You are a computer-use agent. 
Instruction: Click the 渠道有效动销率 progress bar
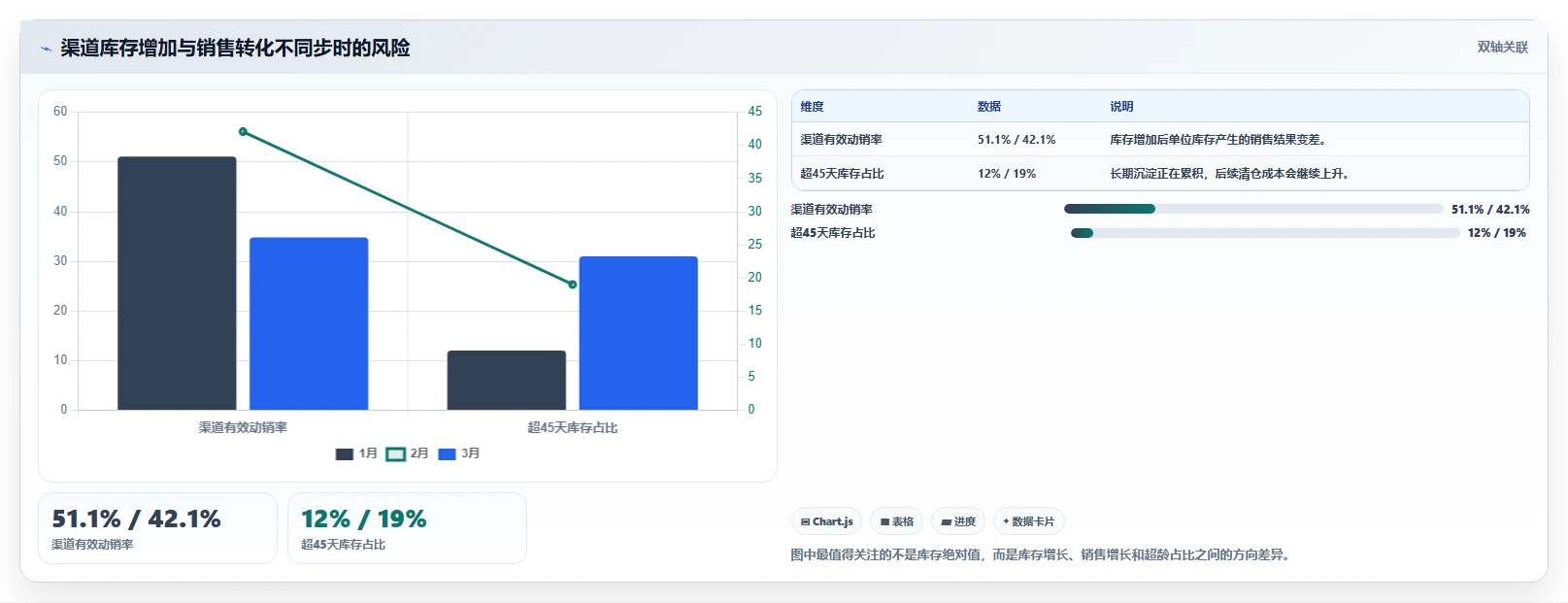1253,209
